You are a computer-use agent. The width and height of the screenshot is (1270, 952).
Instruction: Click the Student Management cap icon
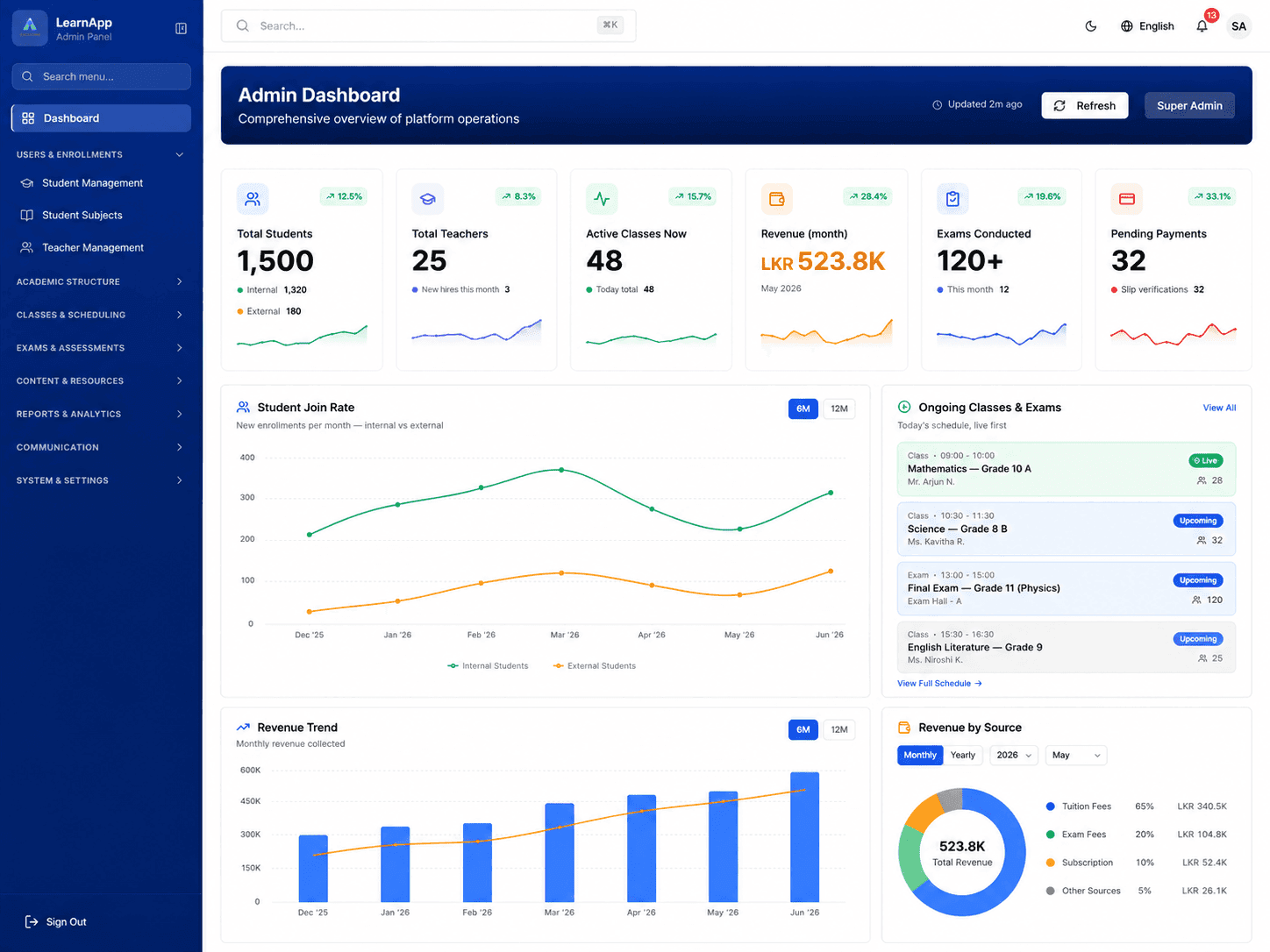(27, 183)
